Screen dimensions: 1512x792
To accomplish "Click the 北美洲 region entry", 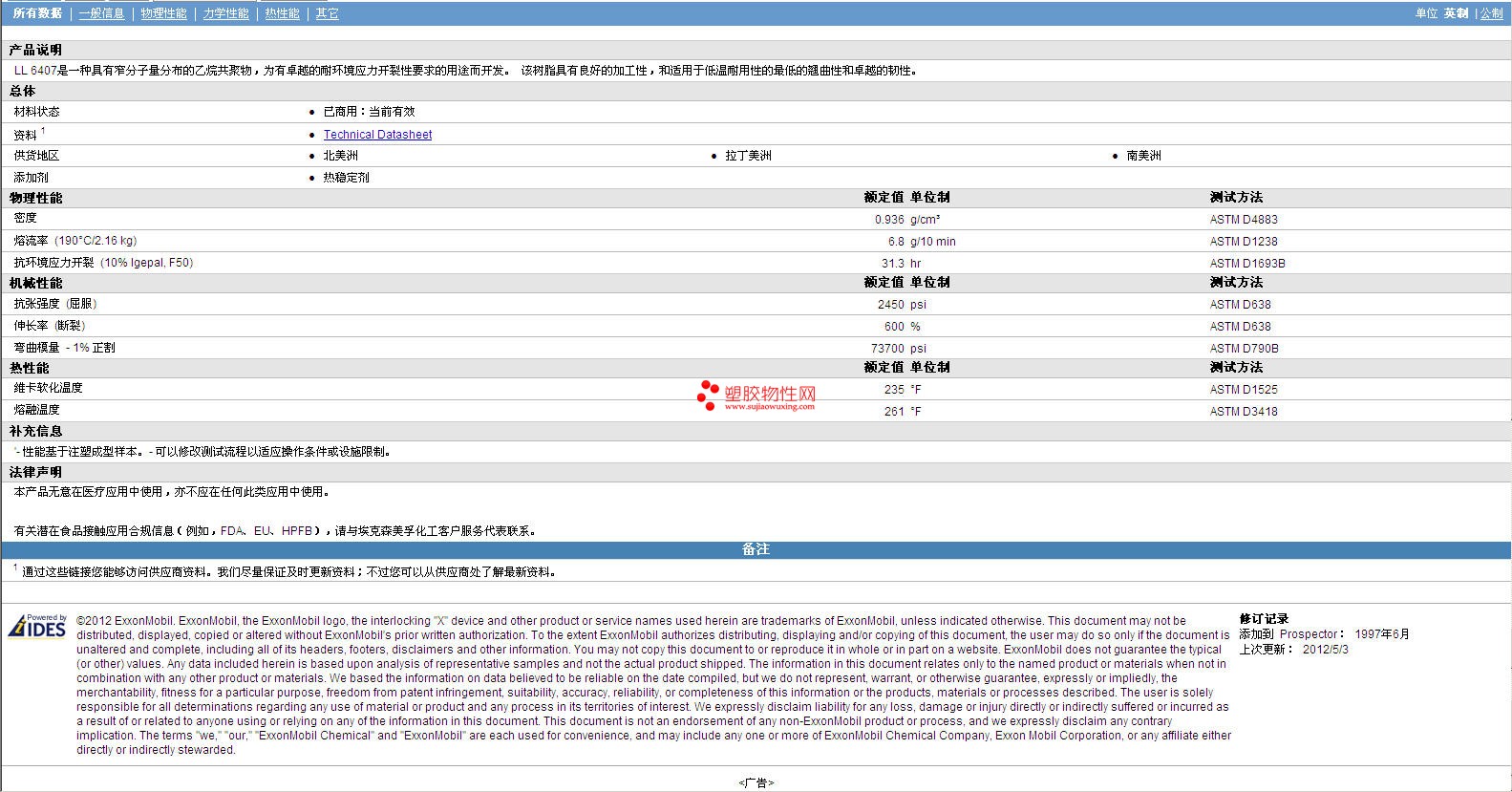I will (x=340, y=156).
